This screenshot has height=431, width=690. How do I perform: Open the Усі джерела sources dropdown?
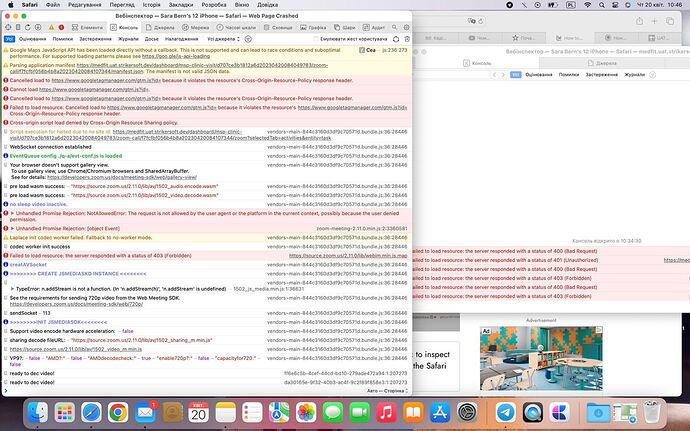(224, 39)
